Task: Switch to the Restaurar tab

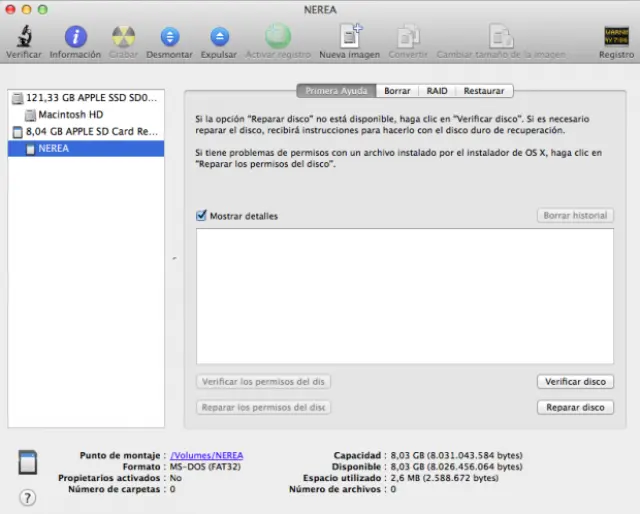Action: (x=483, y=91)
